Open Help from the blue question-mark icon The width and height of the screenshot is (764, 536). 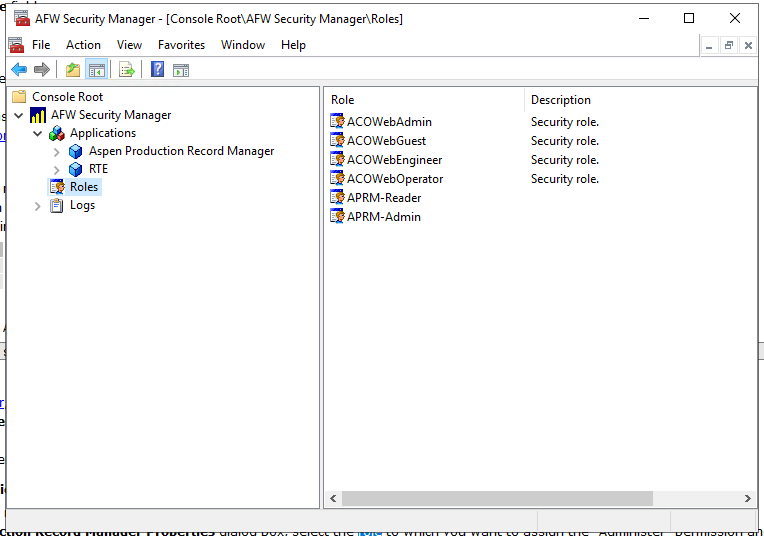(158, 69)
